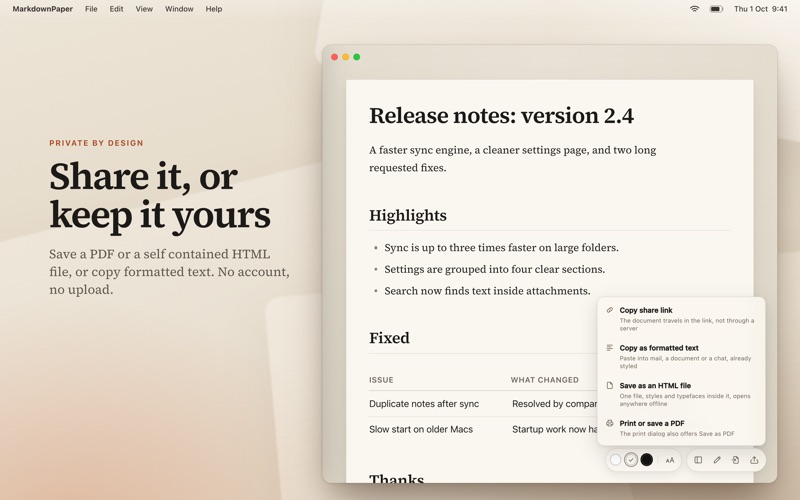Click the "PRIVATE BY DESIGN" label

point(96,143)
